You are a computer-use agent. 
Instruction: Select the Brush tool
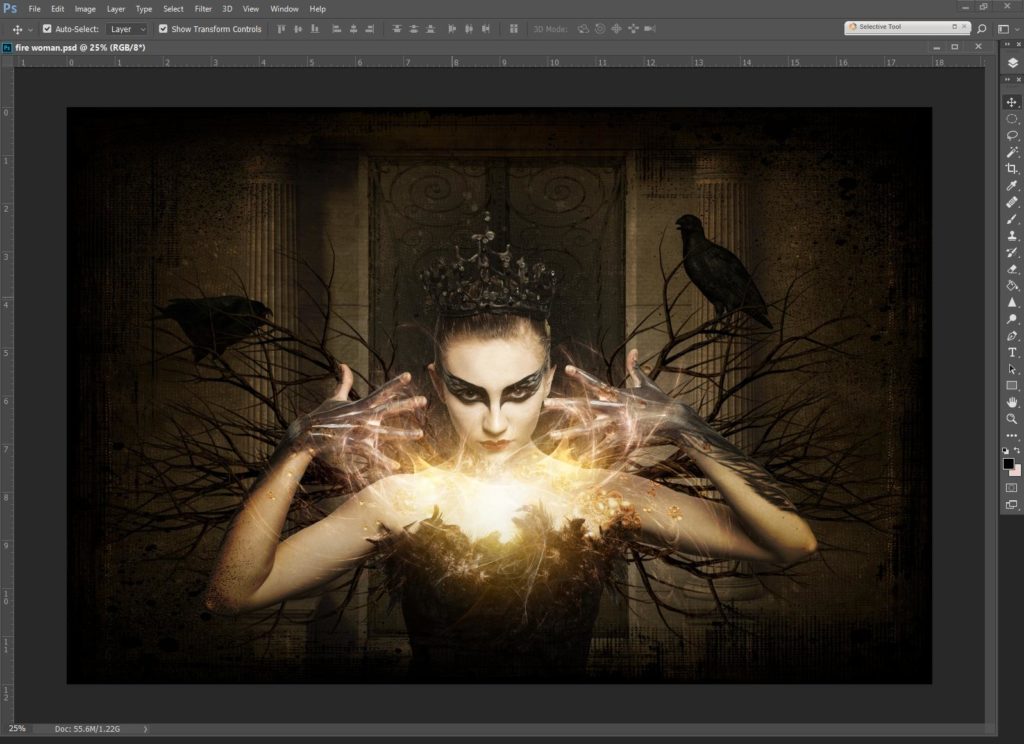pos(1012,219)
